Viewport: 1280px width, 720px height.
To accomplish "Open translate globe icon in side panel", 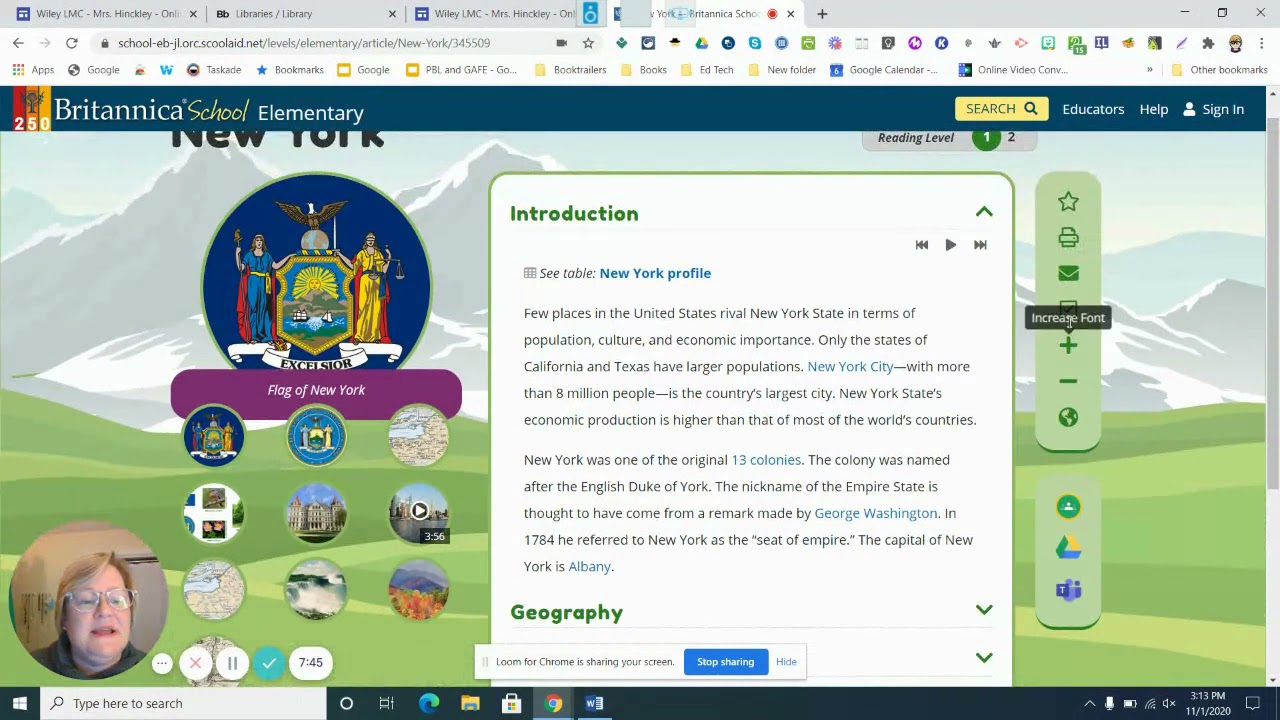I will 1068,417.
